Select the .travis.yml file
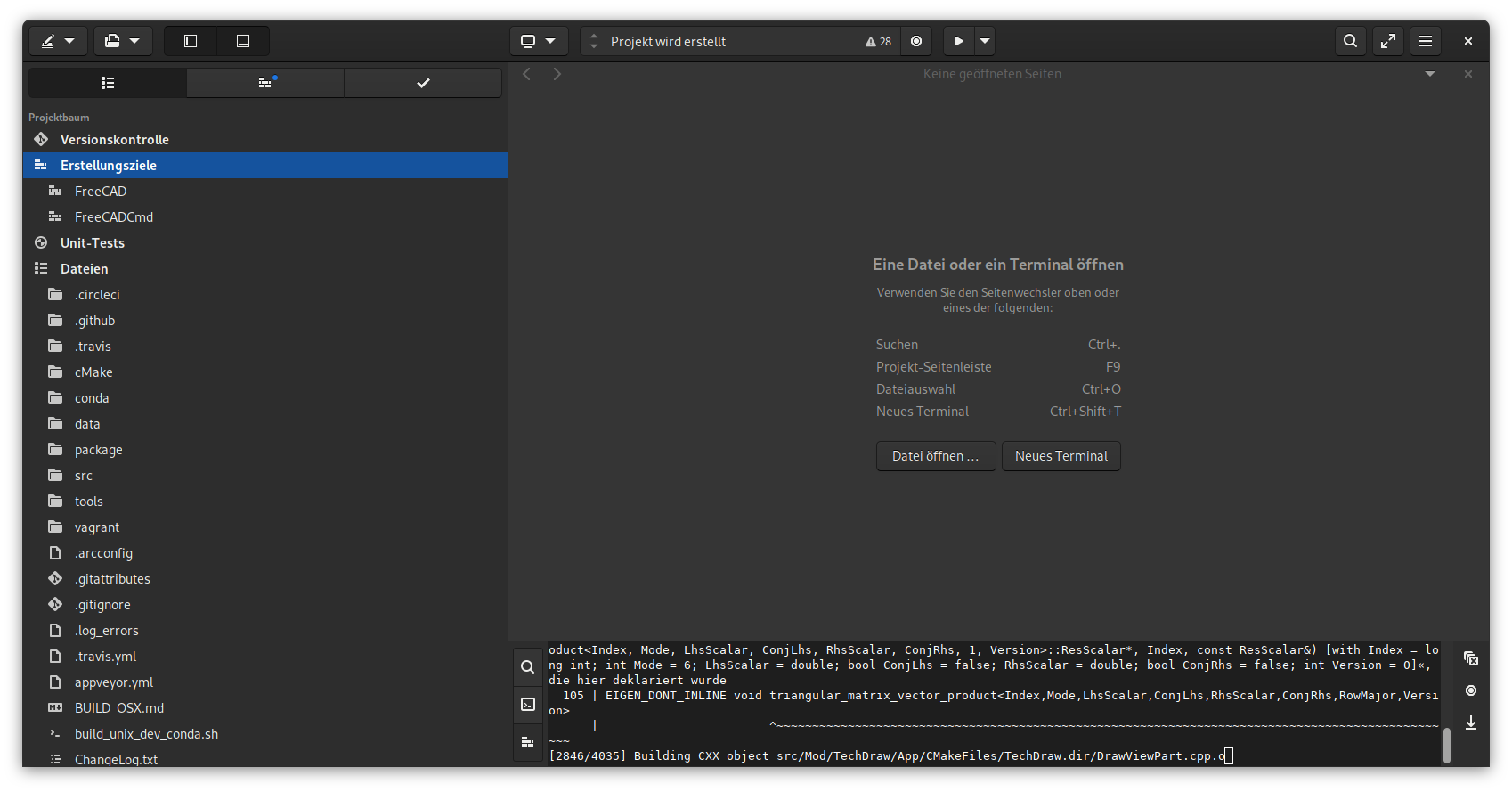 [265, 657]
